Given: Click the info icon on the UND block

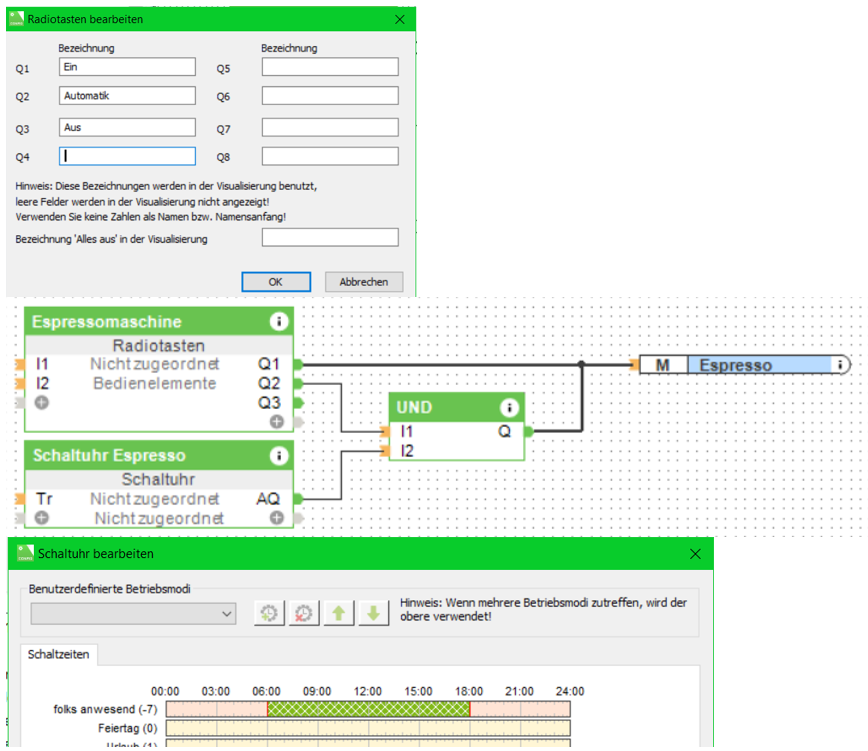Looking at the screenshot, I should (509, 408).
